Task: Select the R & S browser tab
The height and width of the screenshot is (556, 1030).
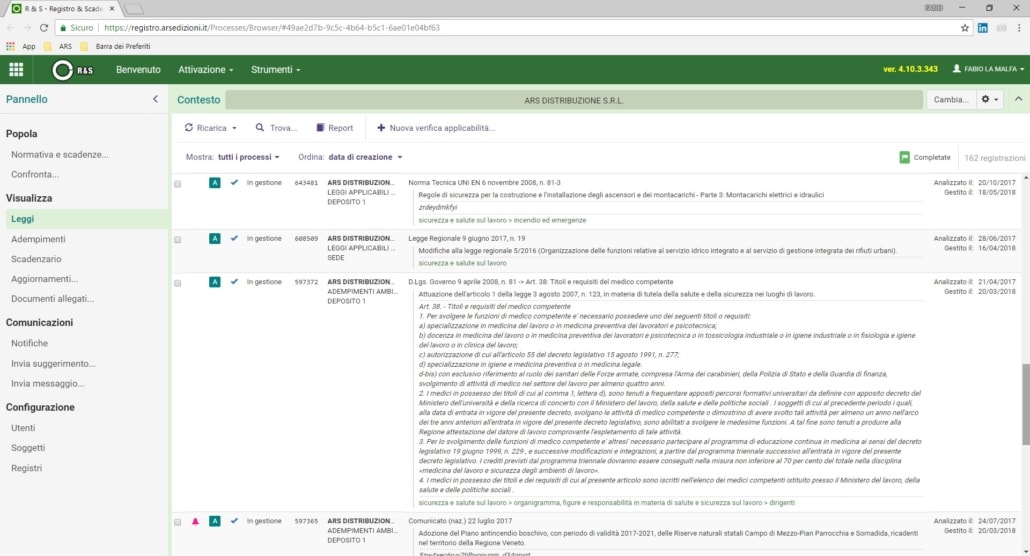Action: point(63,9)
